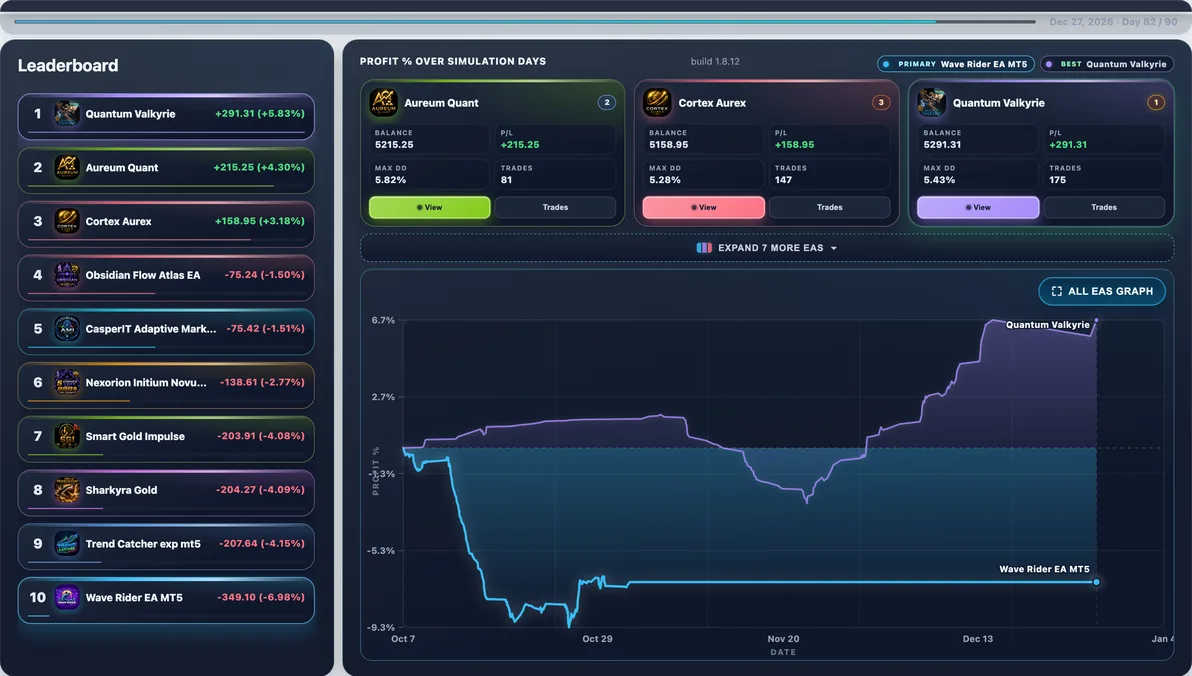Click rank badge 3 on Cortex Aurex card
This screenshot has height=676, width=1192.
click(x=881, y=103)
